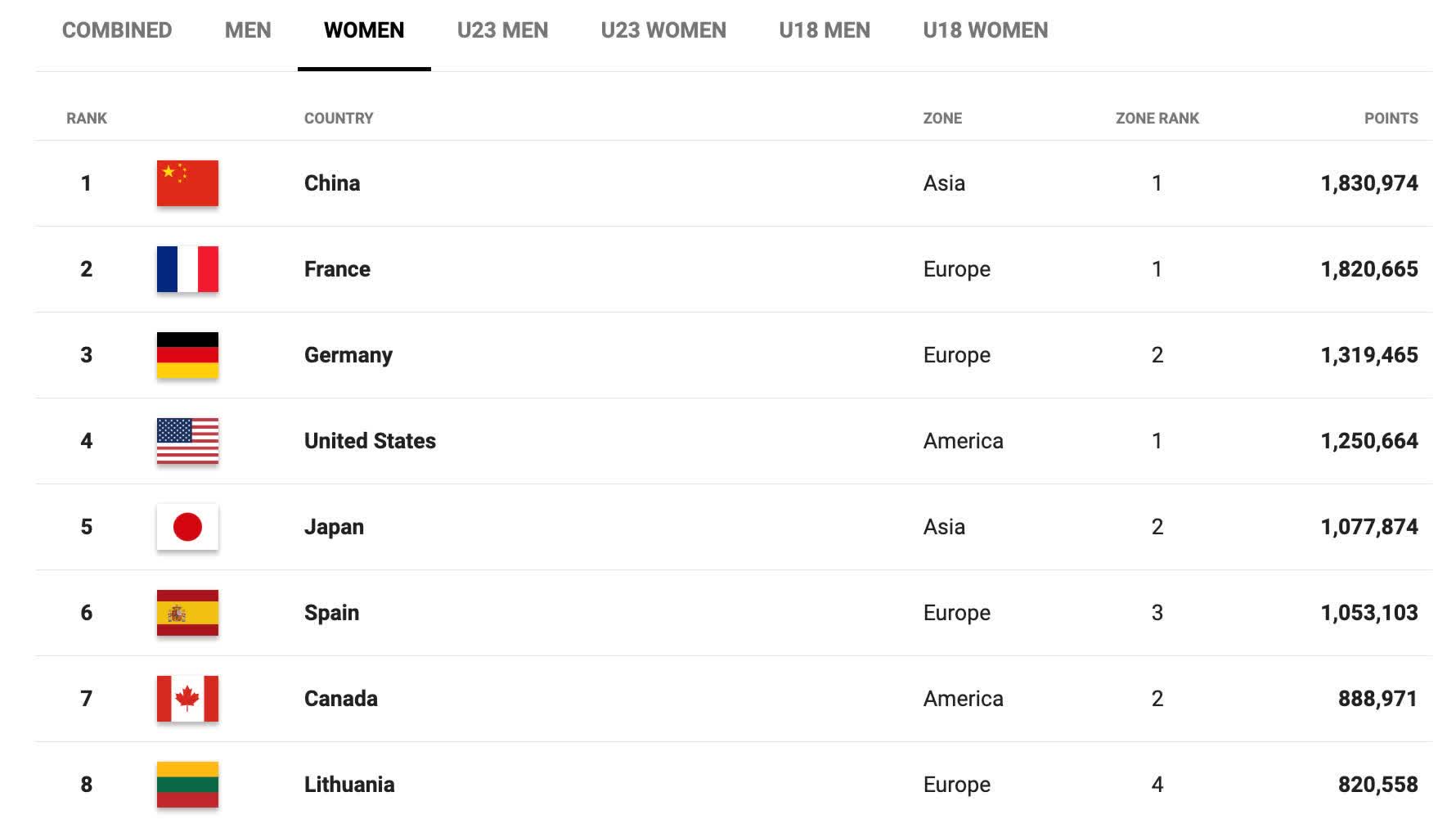Select the U18 Women tab
Image resolution: width=1456 pixels, height=819 pixels.
point(985,30)
